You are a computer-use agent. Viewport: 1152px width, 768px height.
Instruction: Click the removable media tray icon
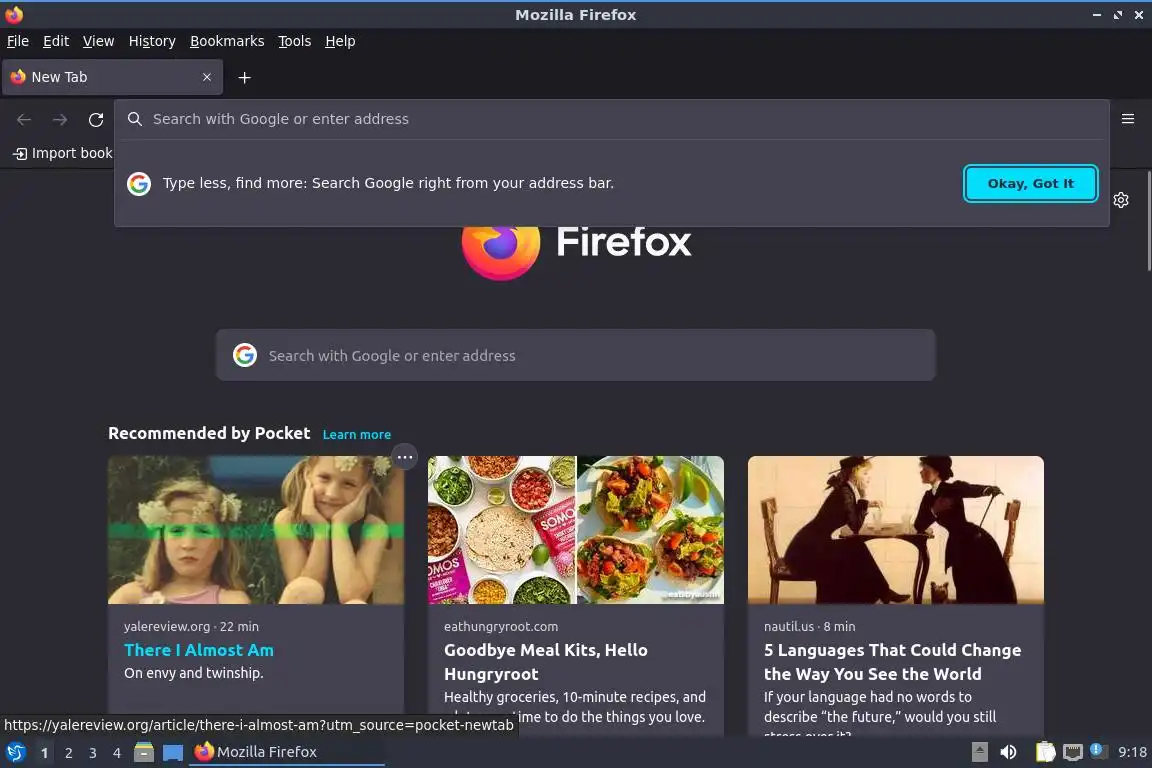click(979, 752)
